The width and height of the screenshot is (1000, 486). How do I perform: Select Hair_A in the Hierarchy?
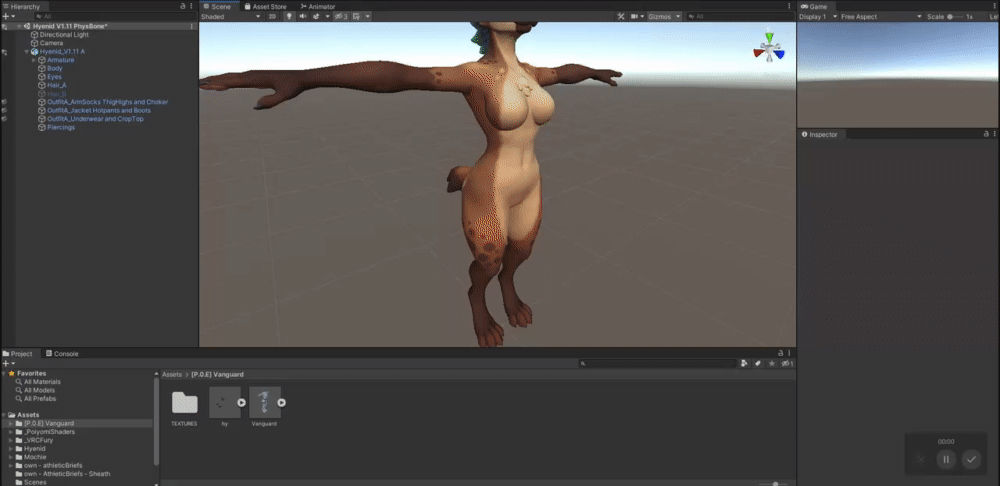coord(56,85)
